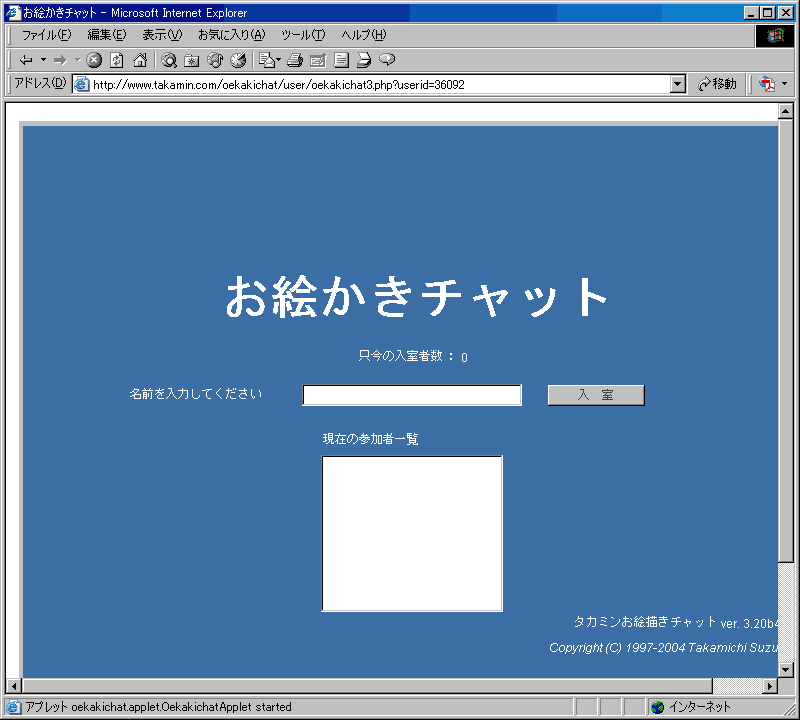Click the インターネット status bar text
The image size is (800, 720).
[699, 707]
